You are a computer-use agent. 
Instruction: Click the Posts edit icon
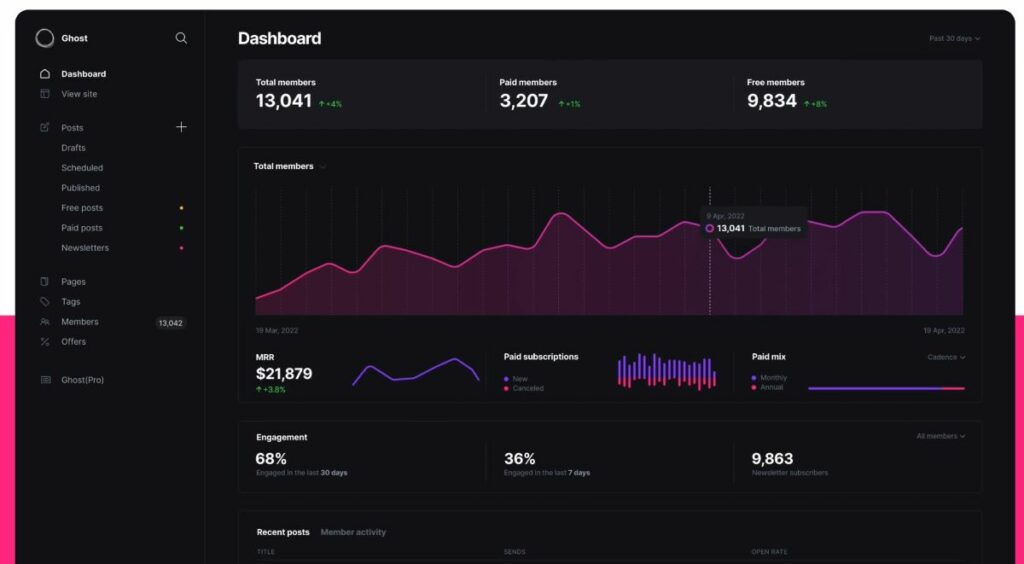(x=44, y=127)
